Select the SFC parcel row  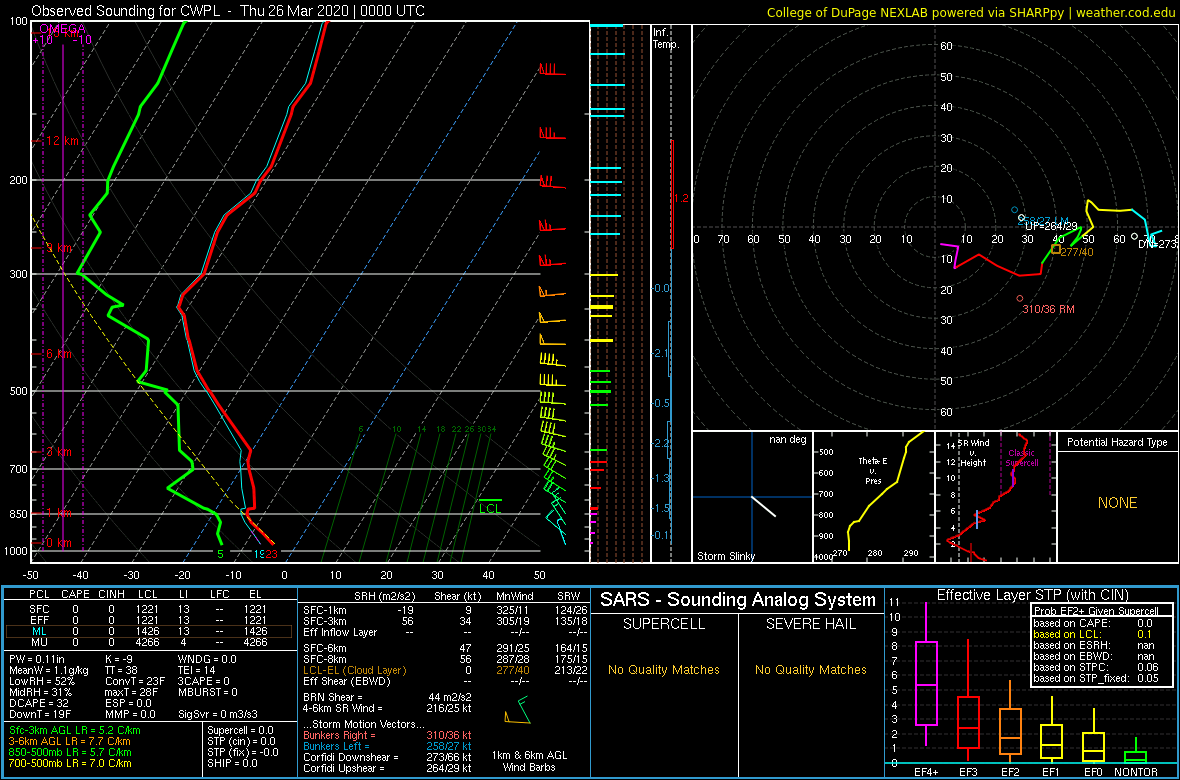[x=149, y=610]
